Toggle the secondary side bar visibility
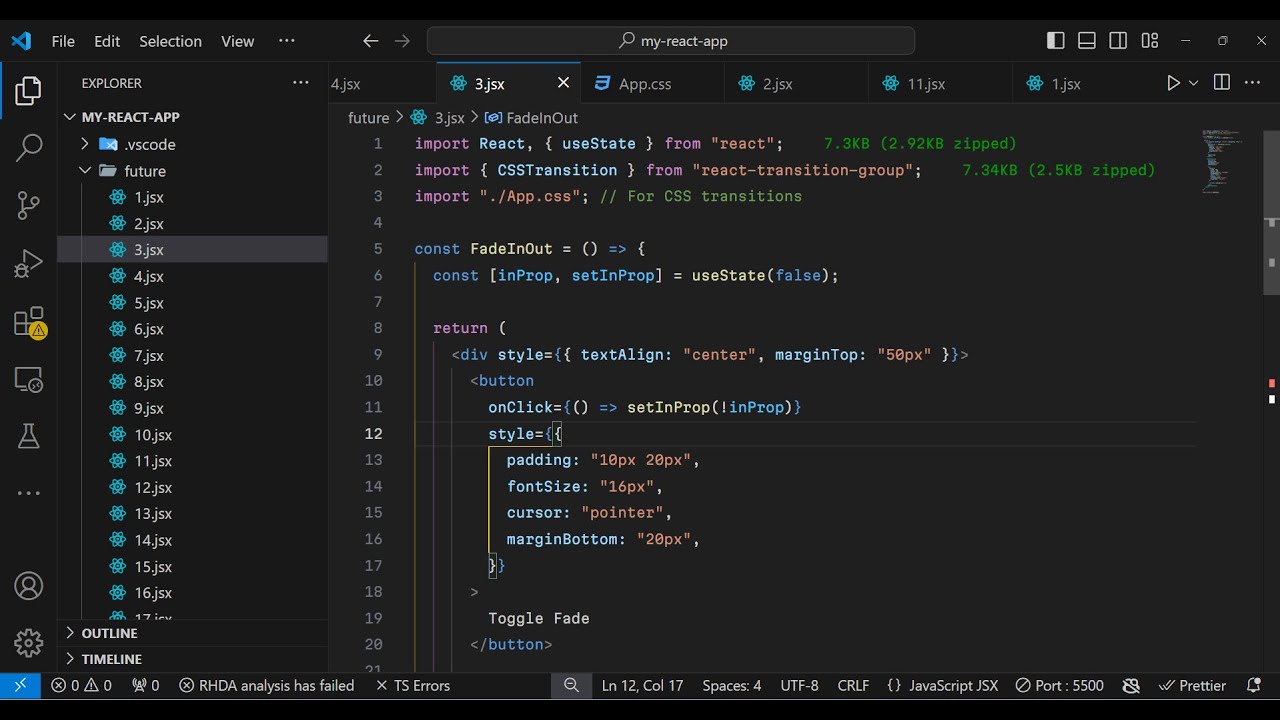 click(x=1118, y=41)
